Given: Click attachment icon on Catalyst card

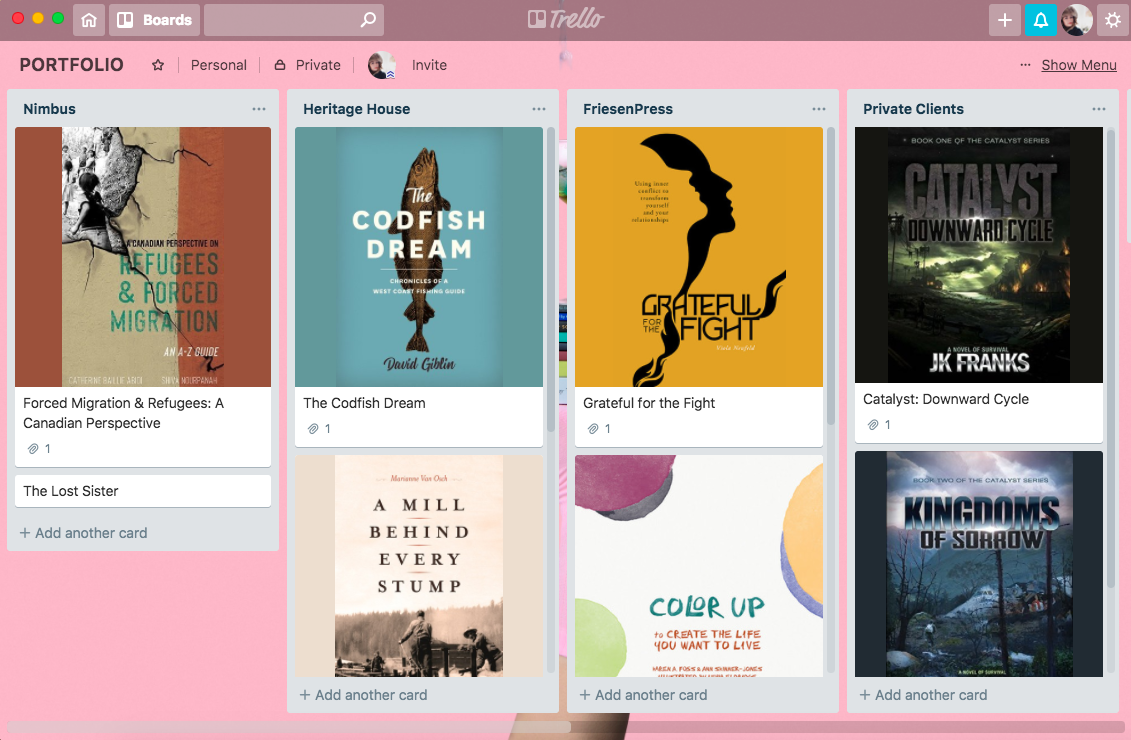Looking at the screenshot, I should click(x=873, y=425).
